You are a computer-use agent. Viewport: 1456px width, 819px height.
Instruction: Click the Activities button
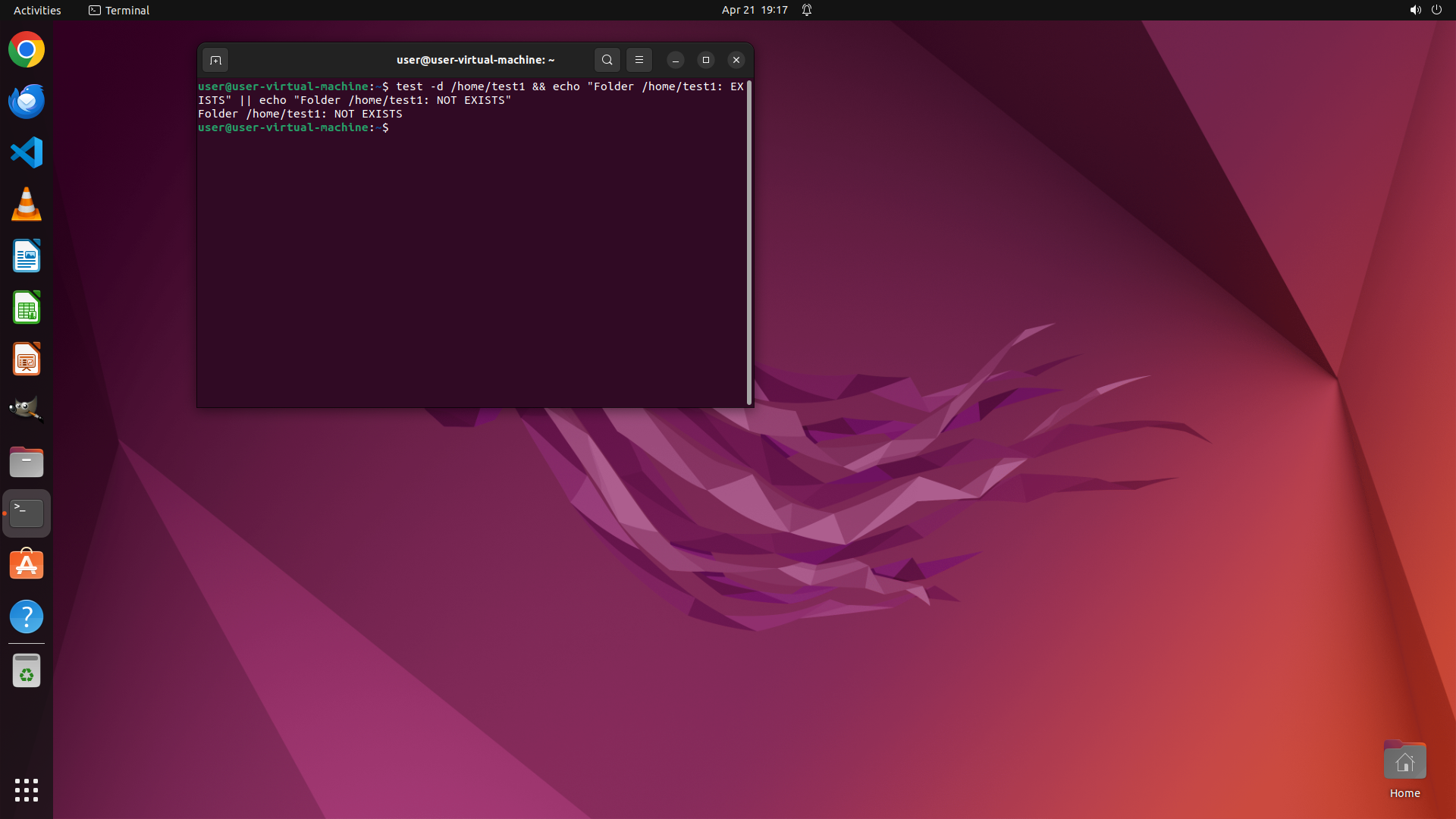37,10
